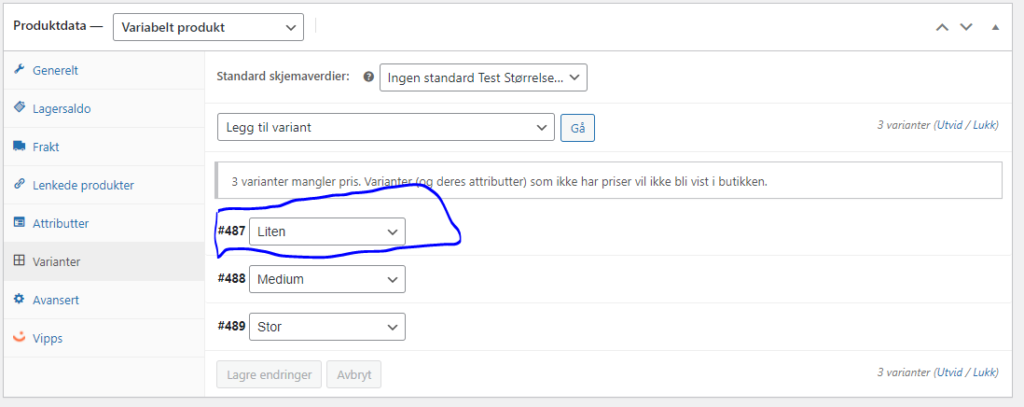Click the wrench icon beside Generelt
Image resolution: width=1024 pixels, height=407 pixels.
pos(19,70)
